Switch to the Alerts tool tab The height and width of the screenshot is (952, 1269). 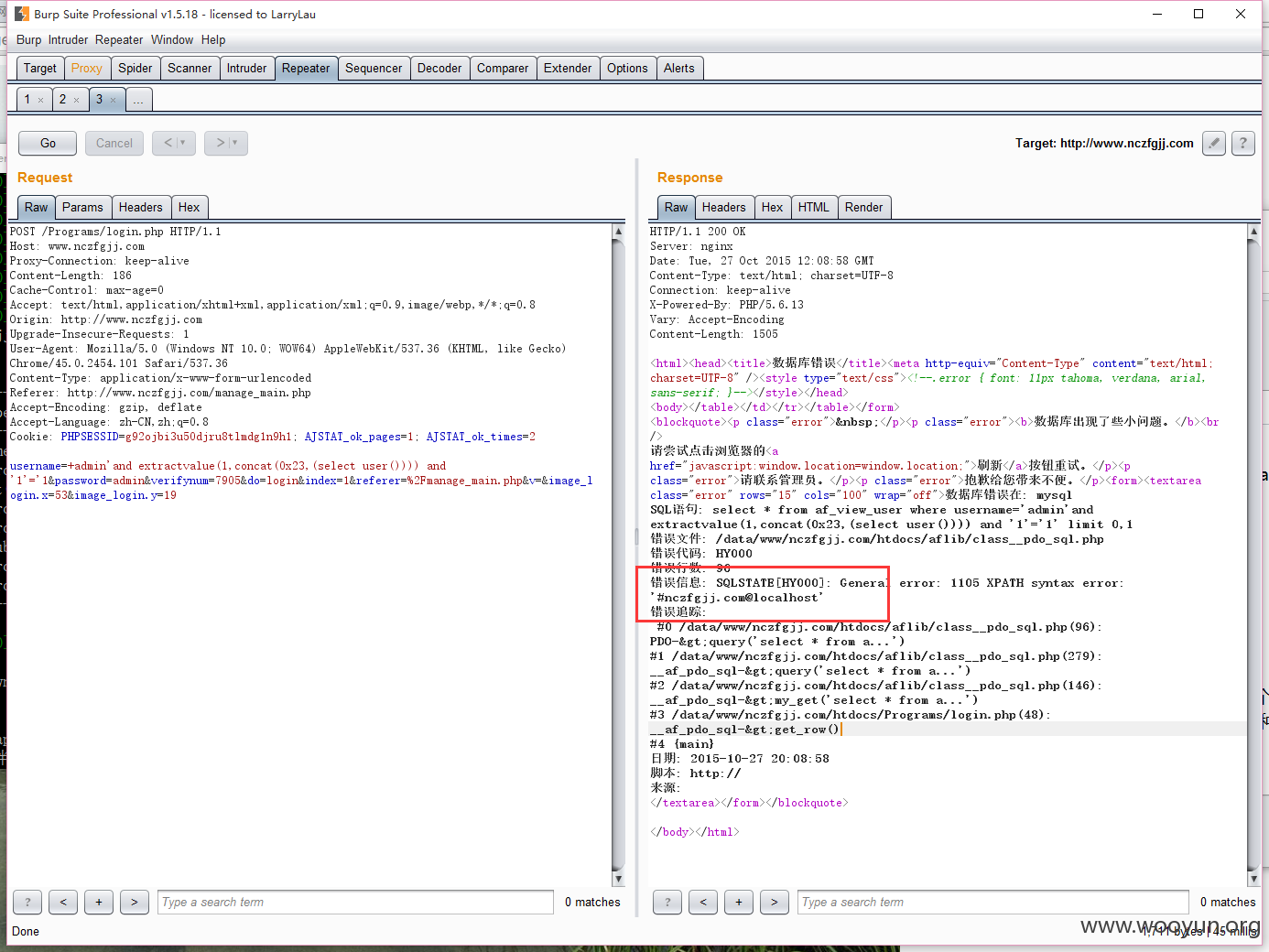[x=679, y=68]
